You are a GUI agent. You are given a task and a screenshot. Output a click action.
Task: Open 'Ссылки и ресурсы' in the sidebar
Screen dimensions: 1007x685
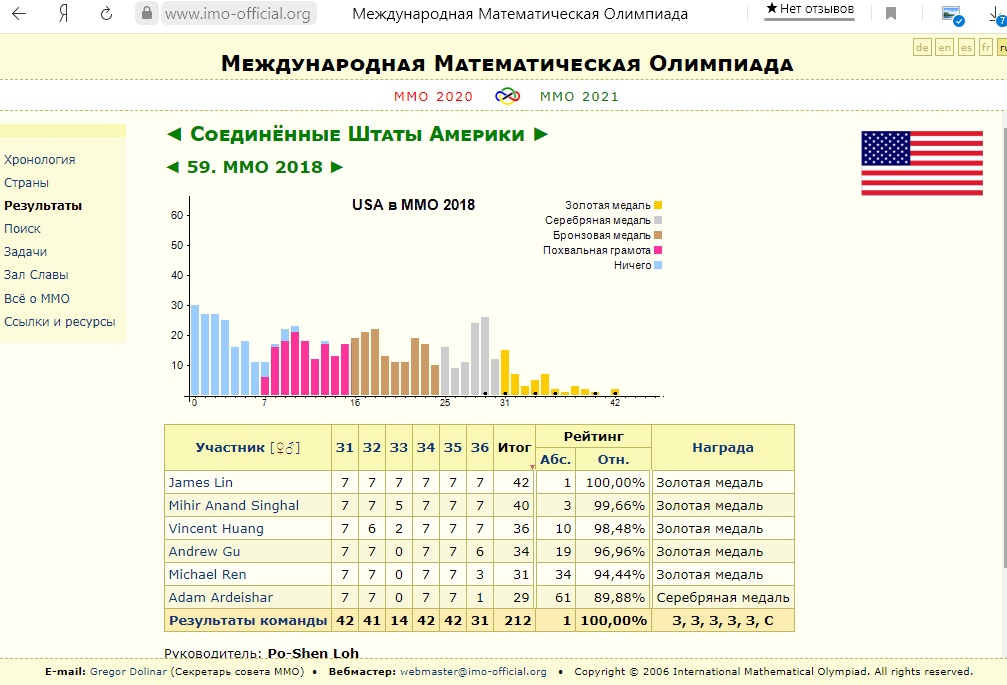pyautogui.click(x=60, y=322)
